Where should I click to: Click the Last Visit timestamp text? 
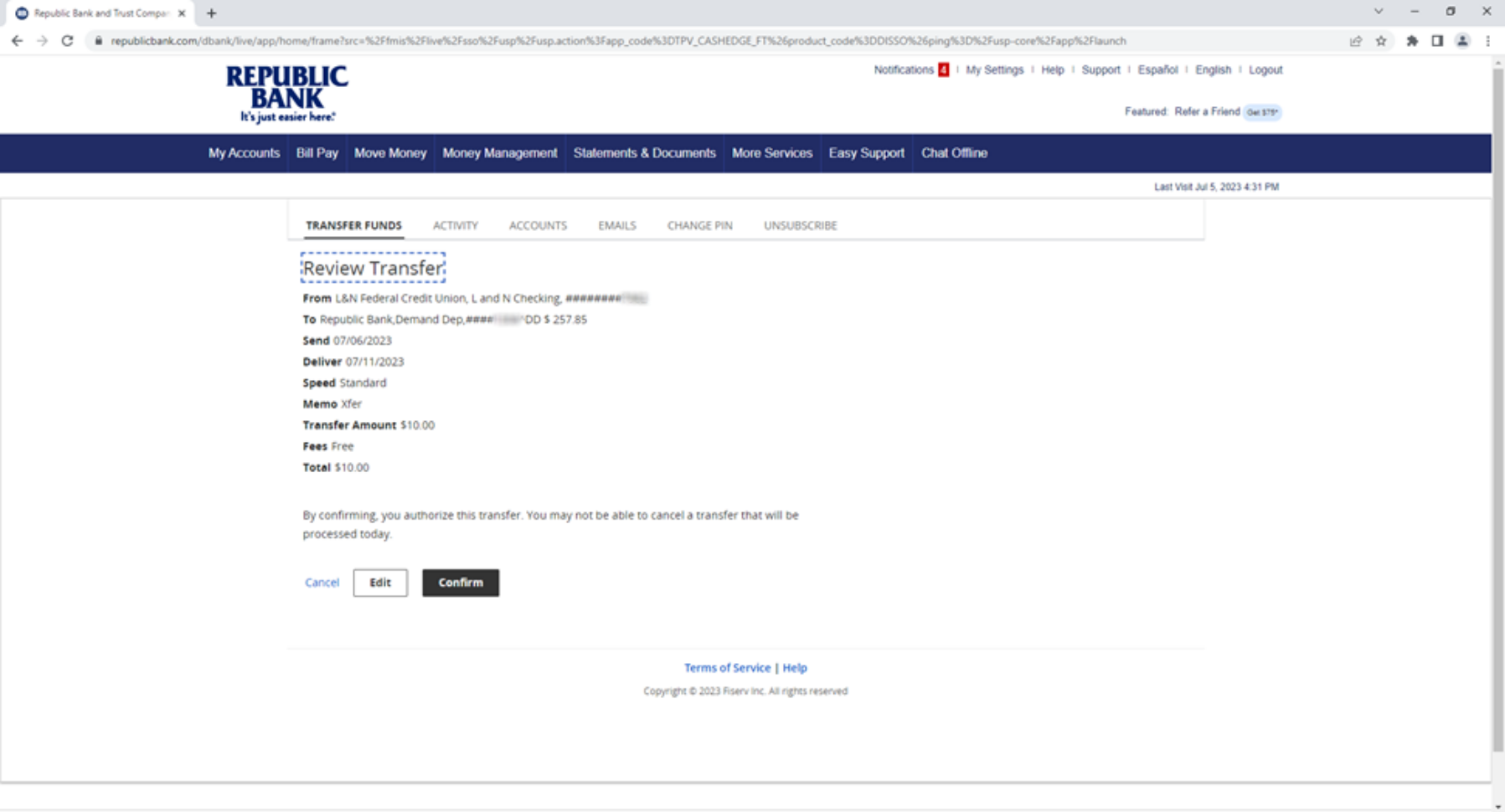tap(1216, 187)
